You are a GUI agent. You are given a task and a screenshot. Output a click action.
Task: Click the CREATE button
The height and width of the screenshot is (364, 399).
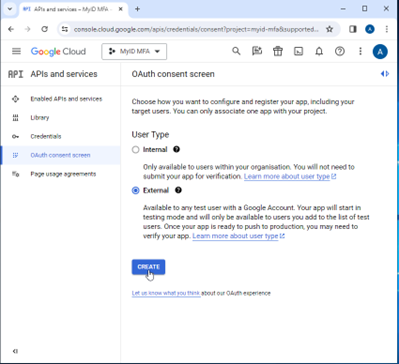pyautogui.click(x=148, y=267)
